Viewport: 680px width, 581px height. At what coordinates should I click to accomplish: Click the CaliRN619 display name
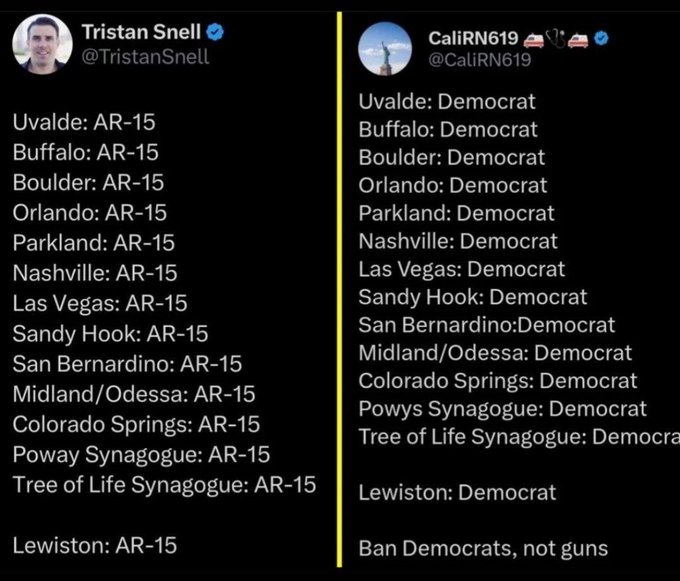pyautogui.click(x=473, y=39)
